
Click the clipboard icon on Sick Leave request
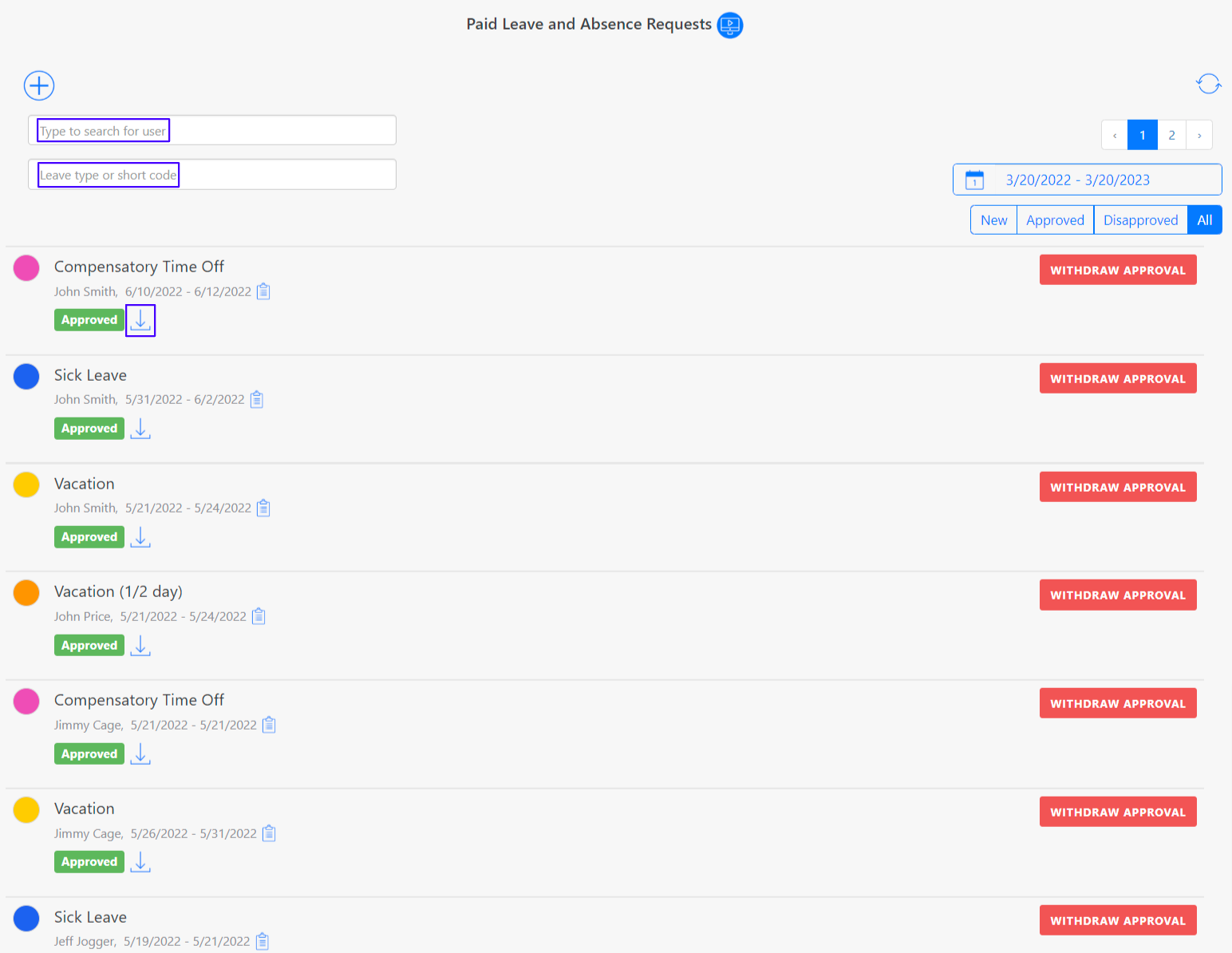click(x=257, y=399)
